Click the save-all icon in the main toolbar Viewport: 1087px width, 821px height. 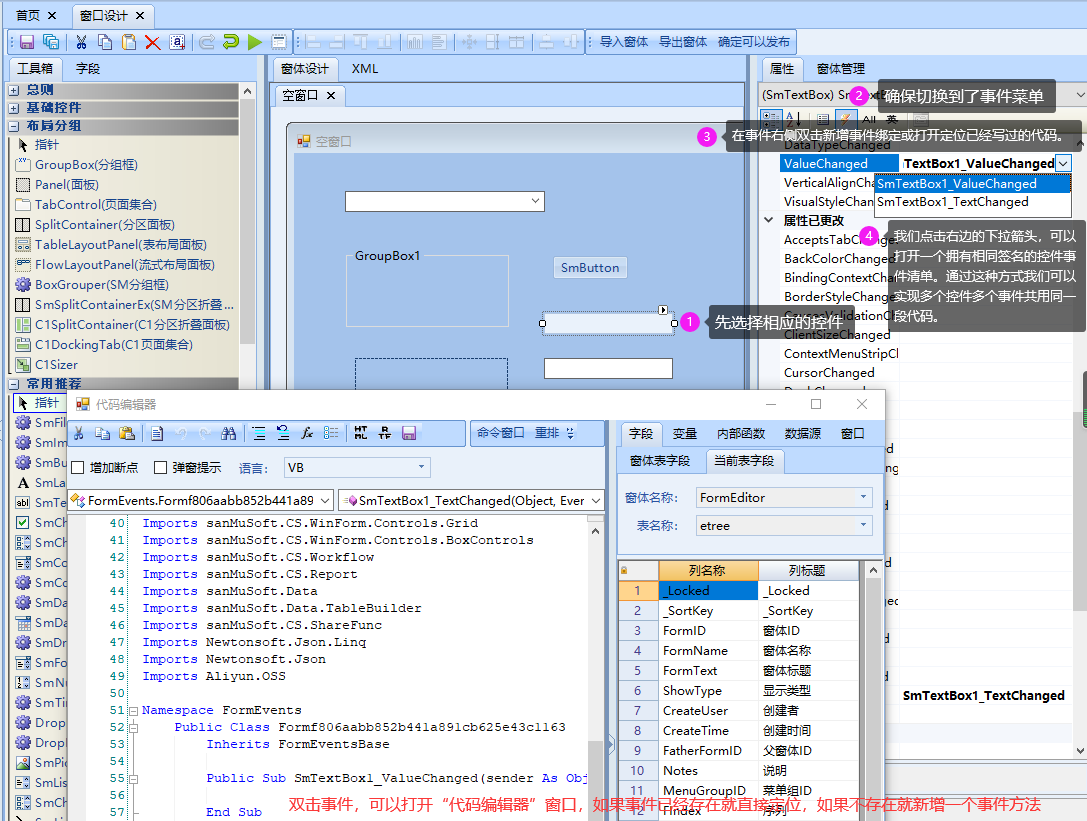tap(51, 42)
